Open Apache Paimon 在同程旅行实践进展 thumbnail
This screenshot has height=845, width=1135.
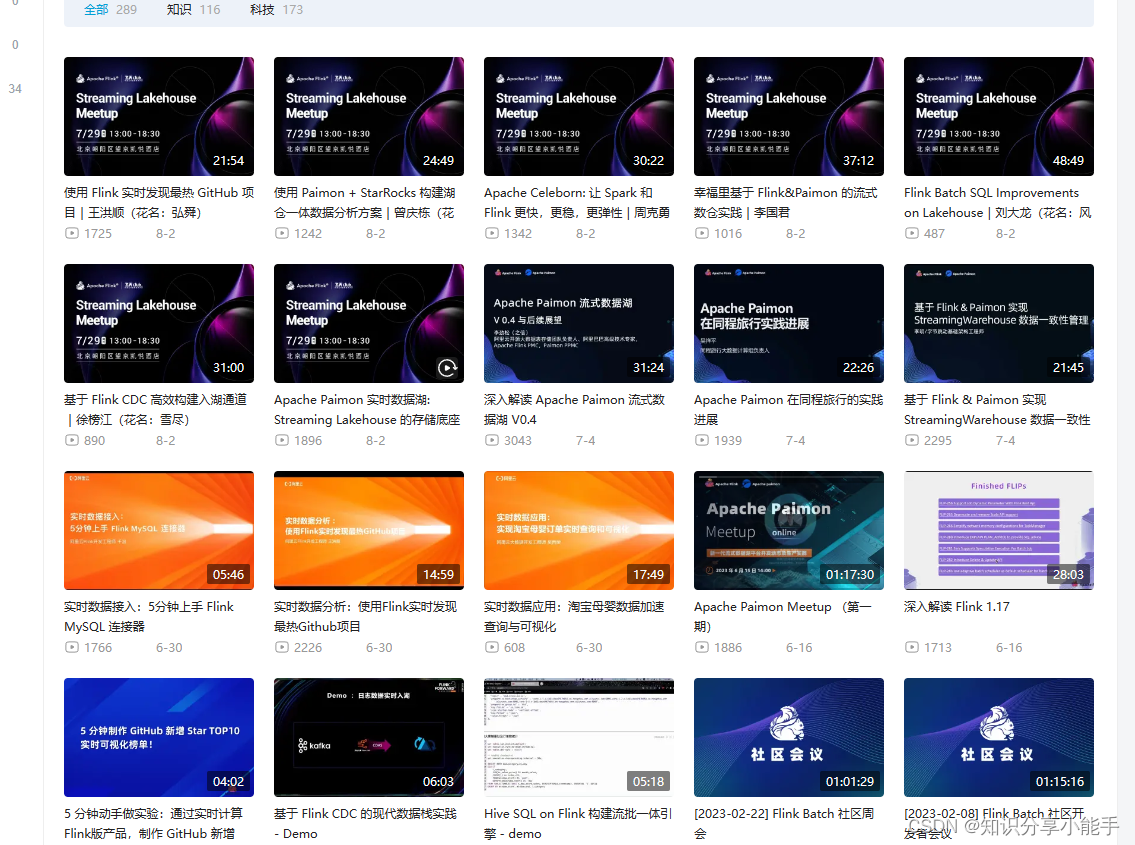(x=788, y=324)
